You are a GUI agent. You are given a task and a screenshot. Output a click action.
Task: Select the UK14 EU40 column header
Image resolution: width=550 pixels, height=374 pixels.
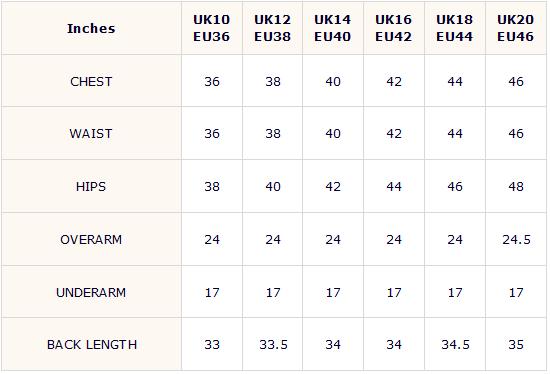(333, 28)
